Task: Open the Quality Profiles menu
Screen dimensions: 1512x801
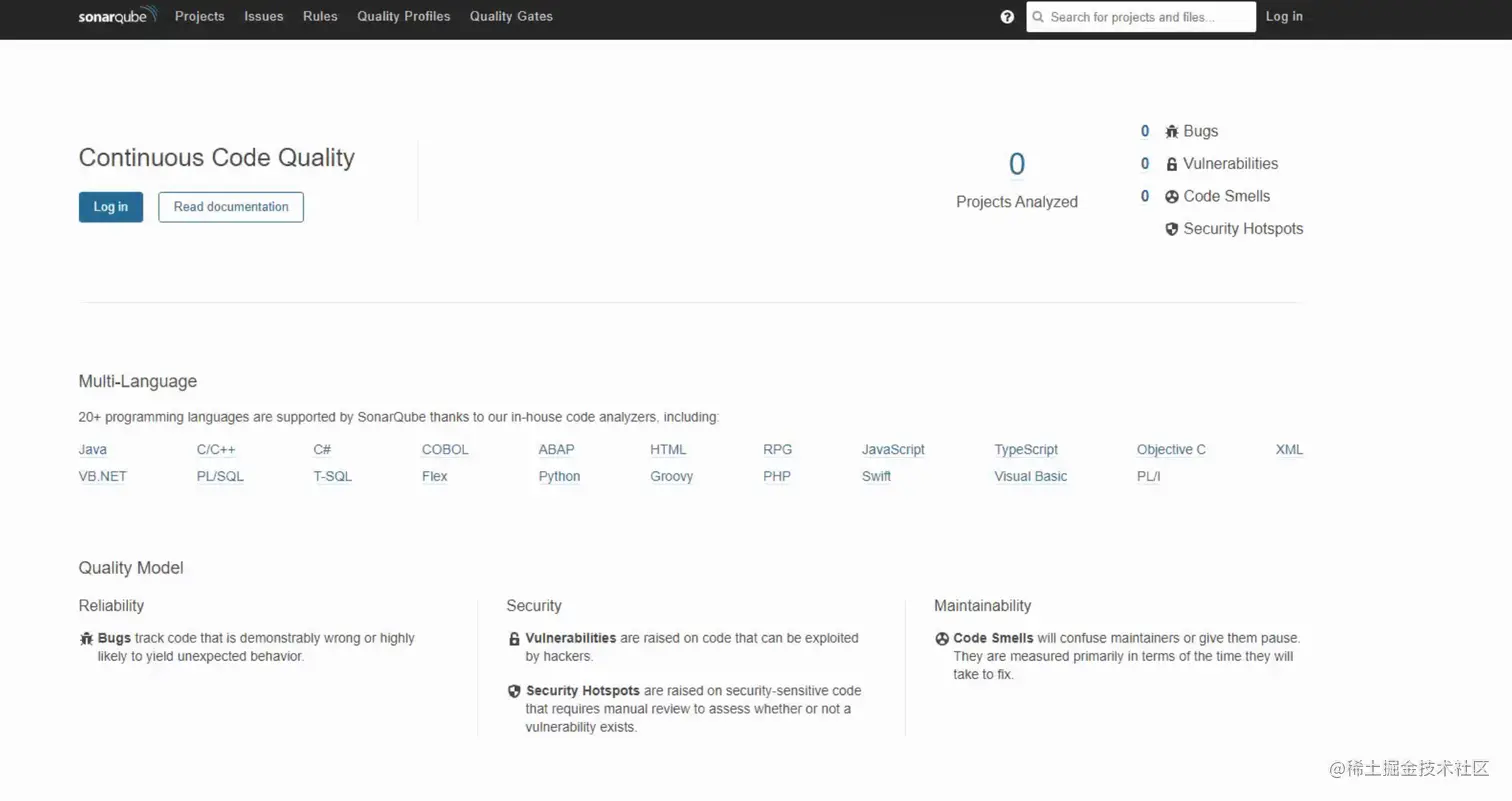Action: [x=403, y=16]
